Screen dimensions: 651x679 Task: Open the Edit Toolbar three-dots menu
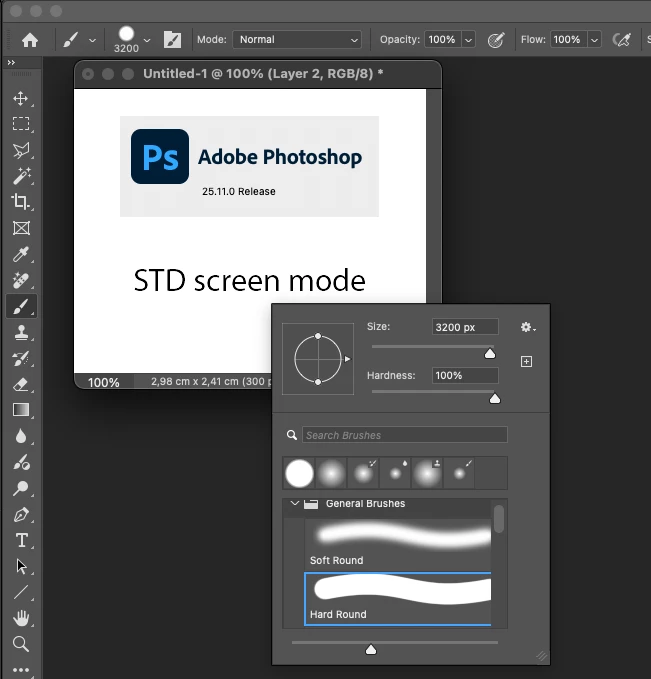(x=21, y=669)
